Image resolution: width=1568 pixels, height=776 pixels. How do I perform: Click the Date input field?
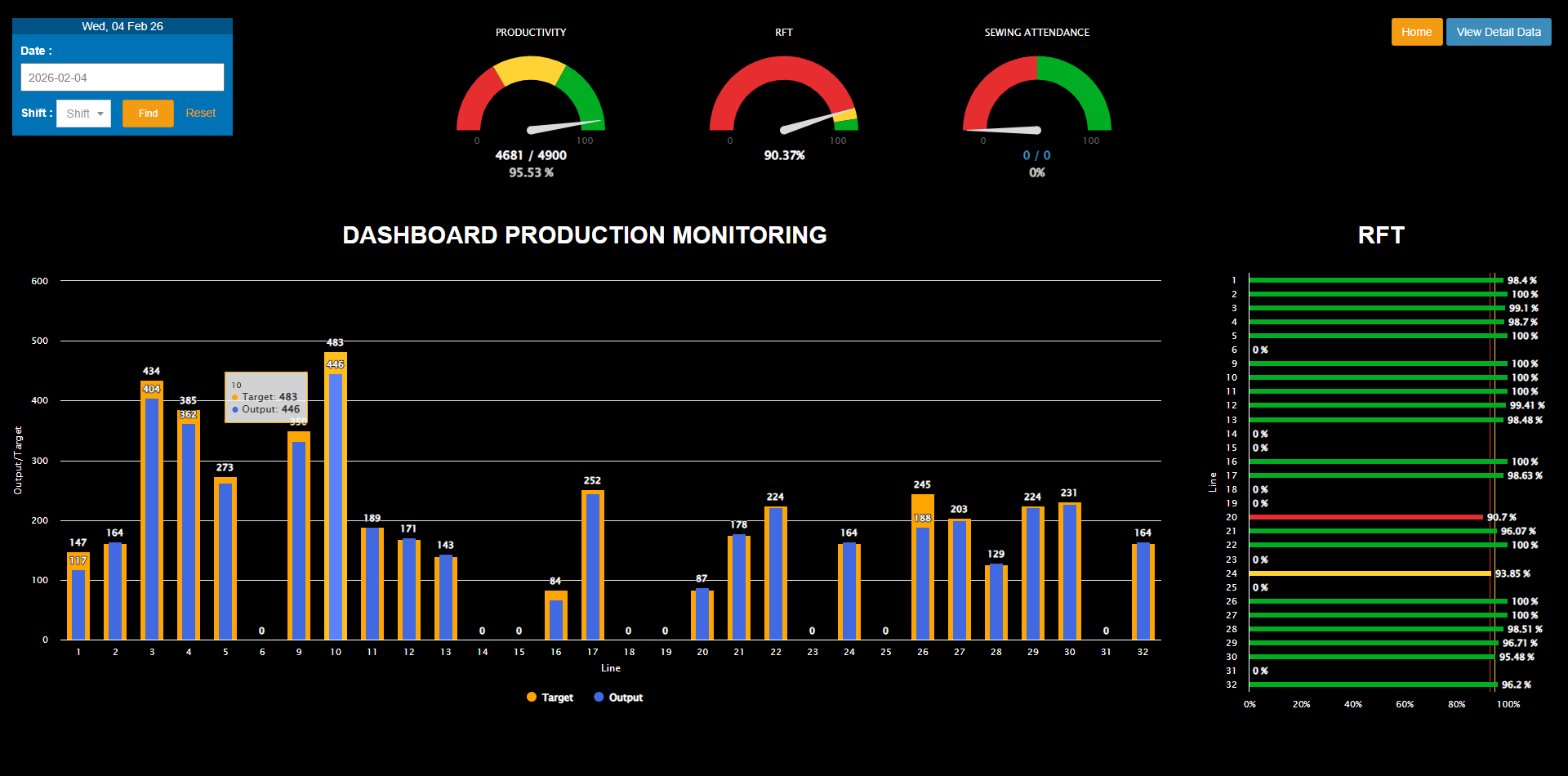pyautogui.click(x=122, y=78)
